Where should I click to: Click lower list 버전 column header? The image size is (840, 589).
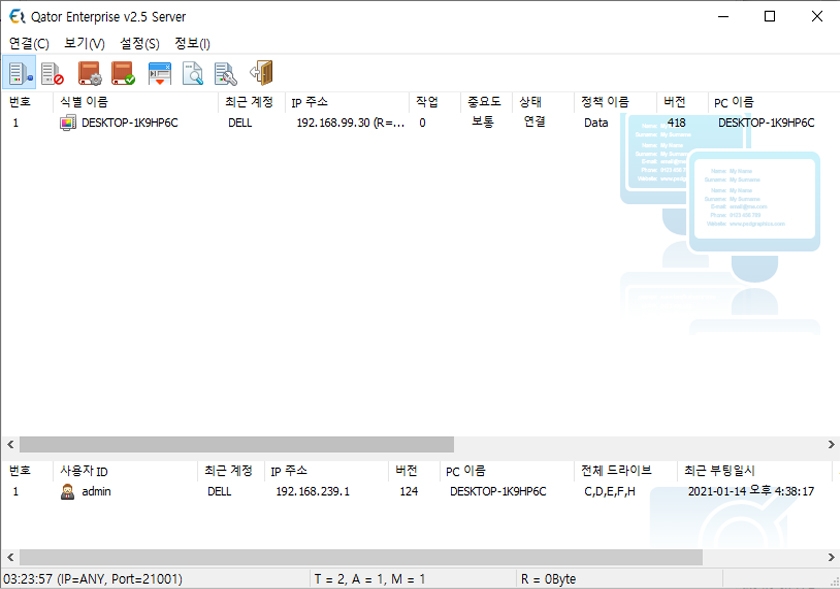coord(414,471)
